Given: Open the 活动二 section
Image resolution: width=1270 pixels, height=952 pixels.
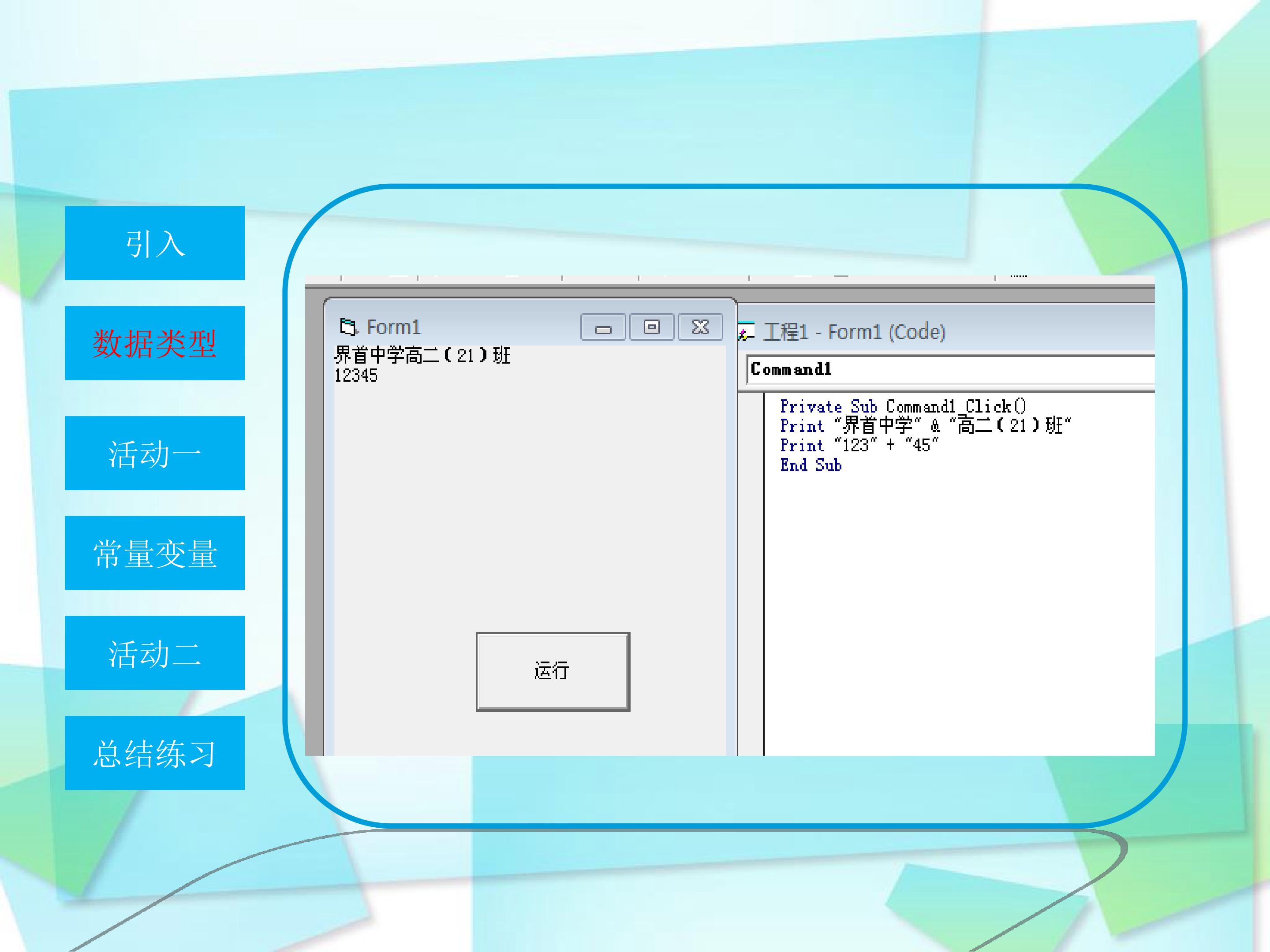Looking at the screenshot, I should pyautogui.click(x=154, y=653).
